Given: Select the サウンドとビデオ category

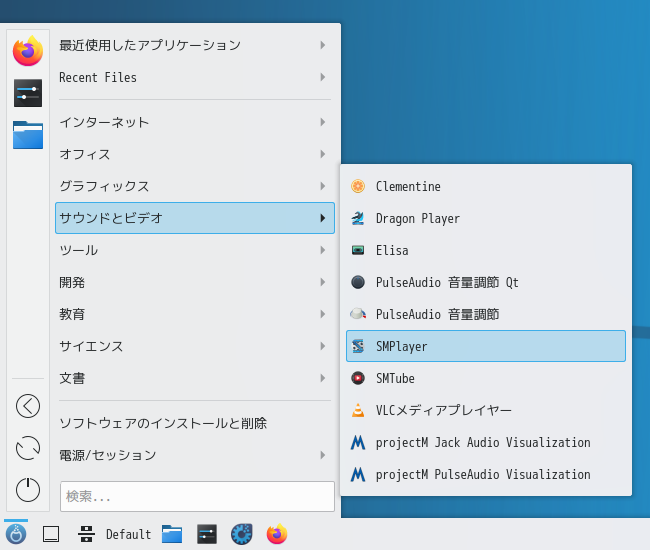Looking at the screenshot, I should [x=195, y=218].
